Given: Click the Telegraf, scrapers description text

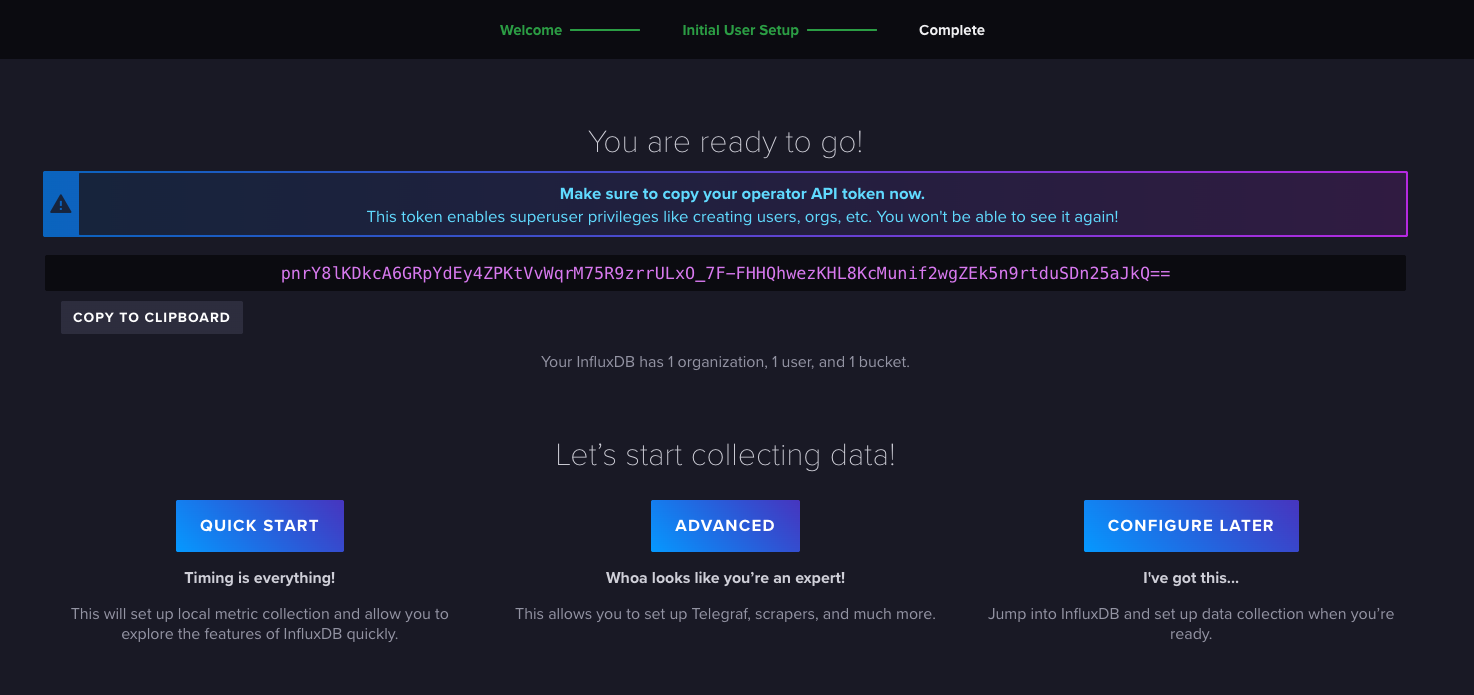Looking at the screenshot, I should click(x=725, y=614).
